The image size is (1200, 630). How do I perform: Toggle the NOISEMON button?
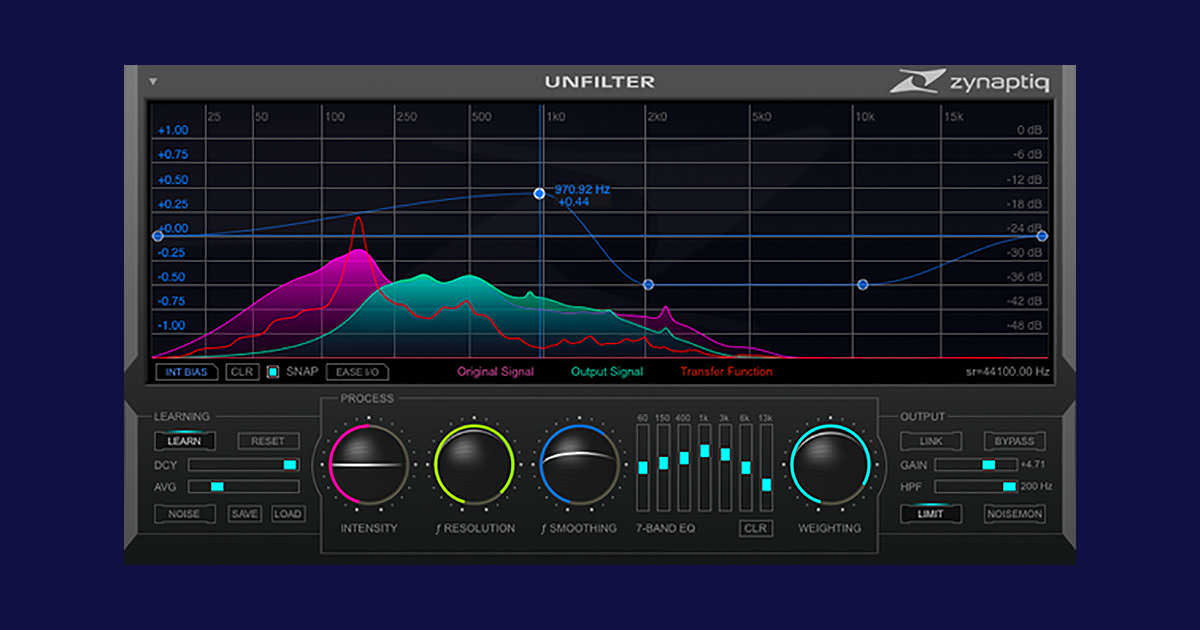1015,514
